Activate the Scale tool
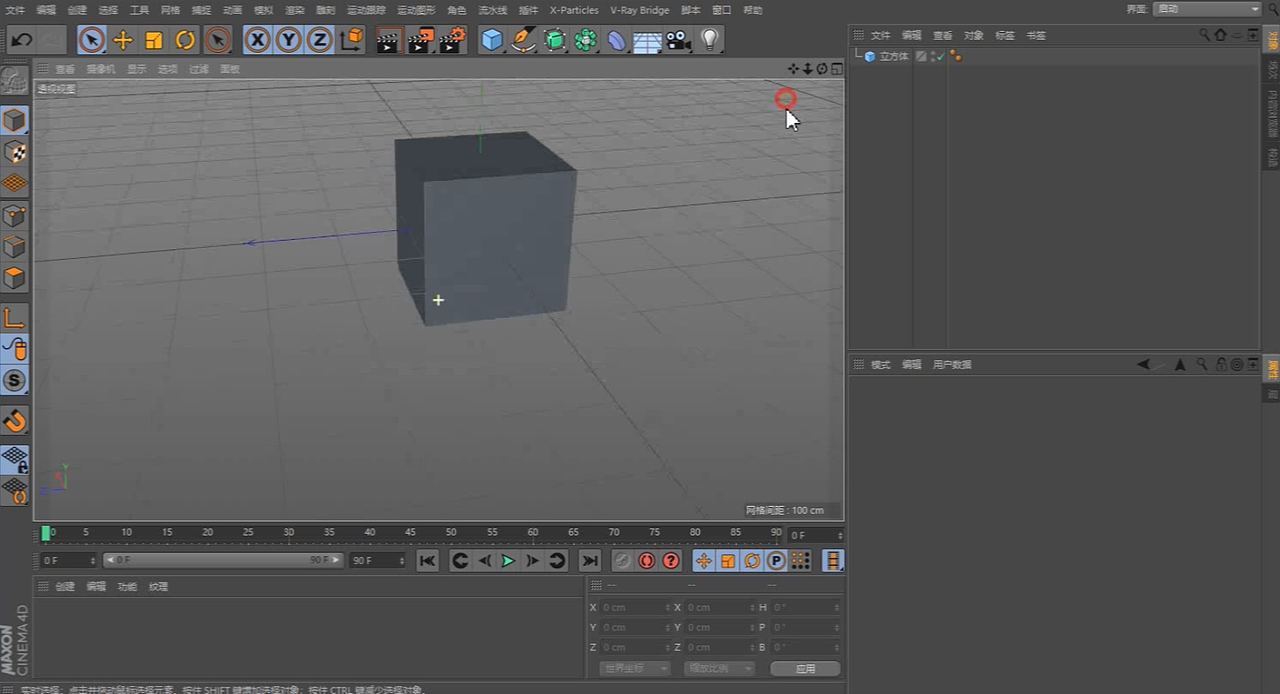This screenshot has width=1280, height=694. click(x=154, y=40)
